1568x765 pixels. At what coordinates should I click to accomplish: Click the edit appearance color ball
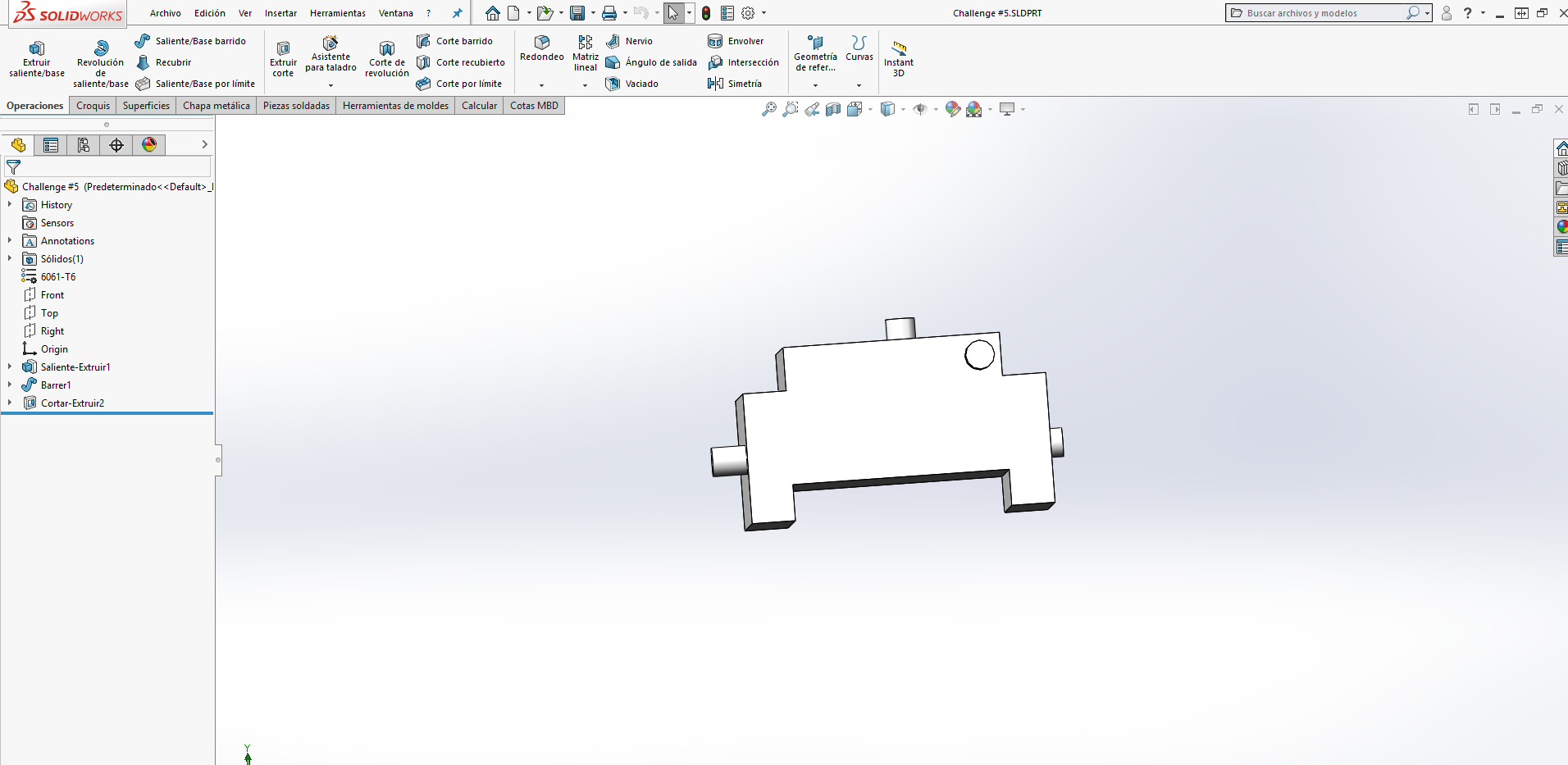(952, 109)
